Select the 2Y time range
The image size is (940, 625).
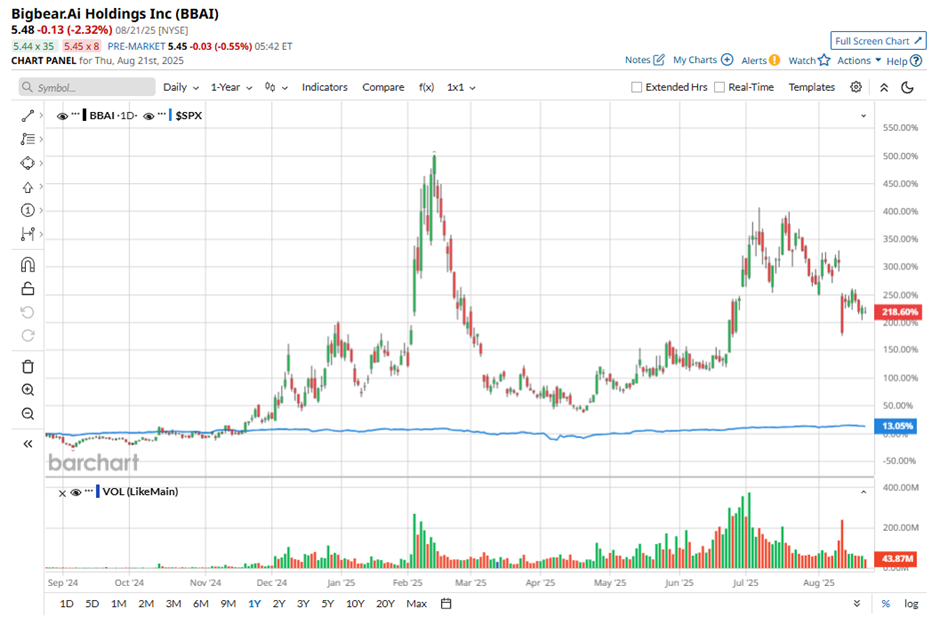point(279,603)
